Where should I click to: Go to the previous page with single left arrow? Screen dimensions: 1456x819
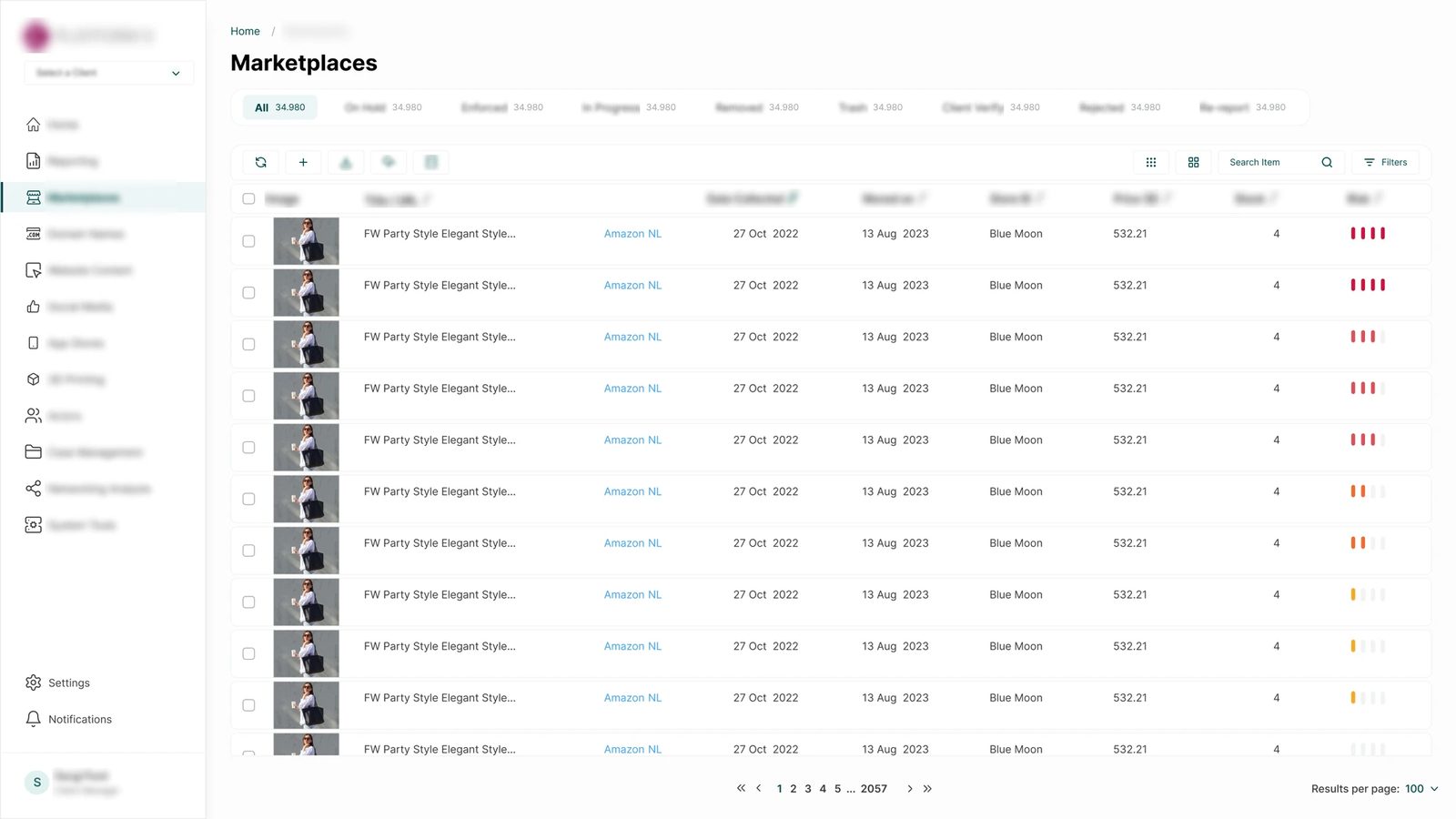point(759,788)
